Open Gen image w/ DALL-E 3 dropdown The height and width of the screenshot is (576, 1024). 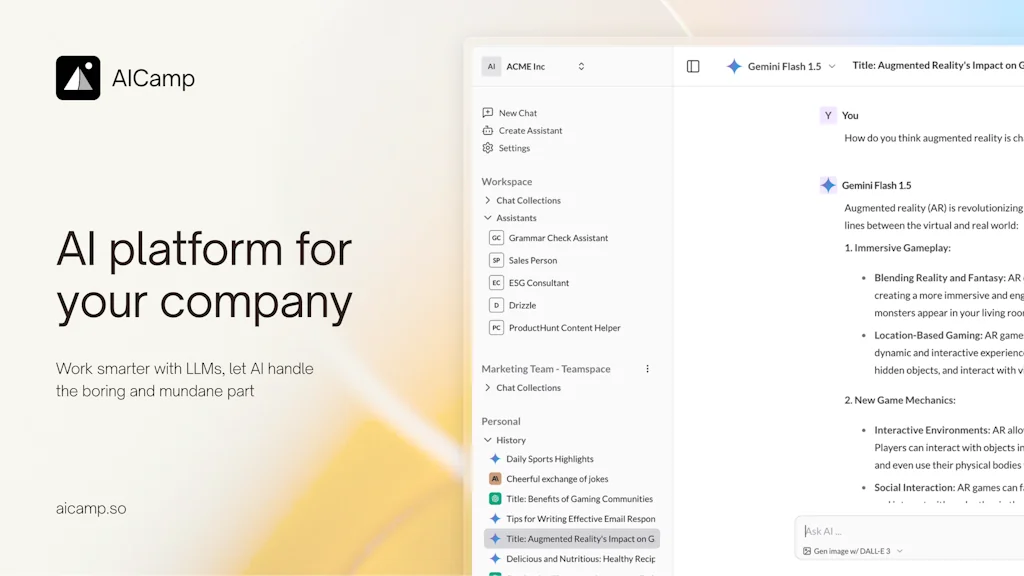[x=853, y=551]
